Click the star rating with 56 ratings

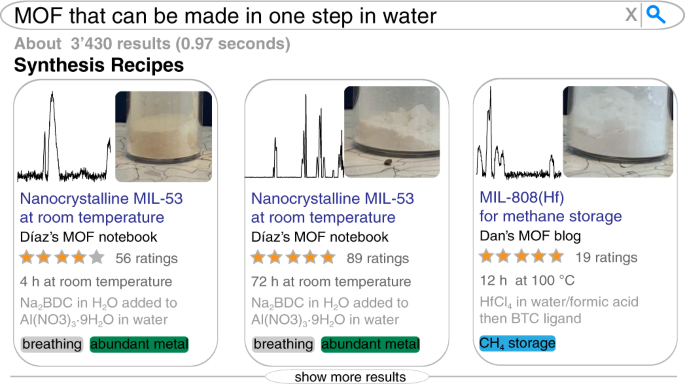click(62, 258)
